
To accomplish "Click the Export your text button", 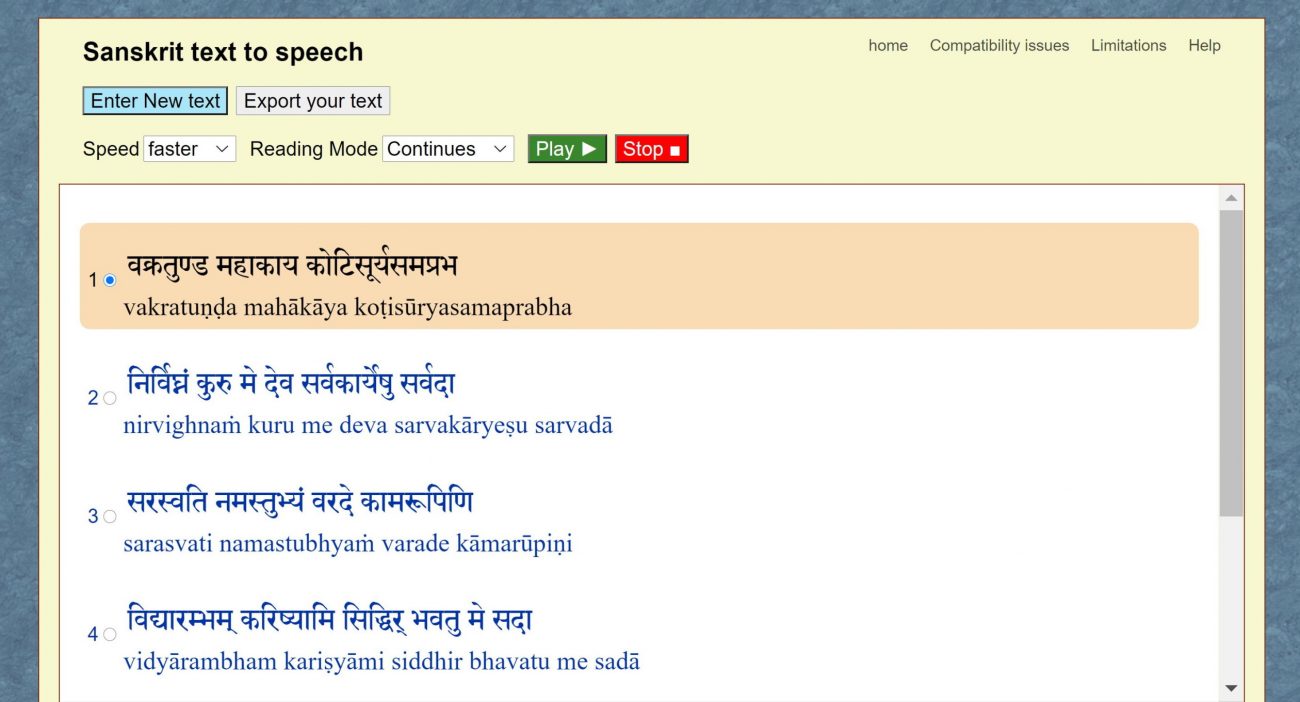I will point(313,100).
